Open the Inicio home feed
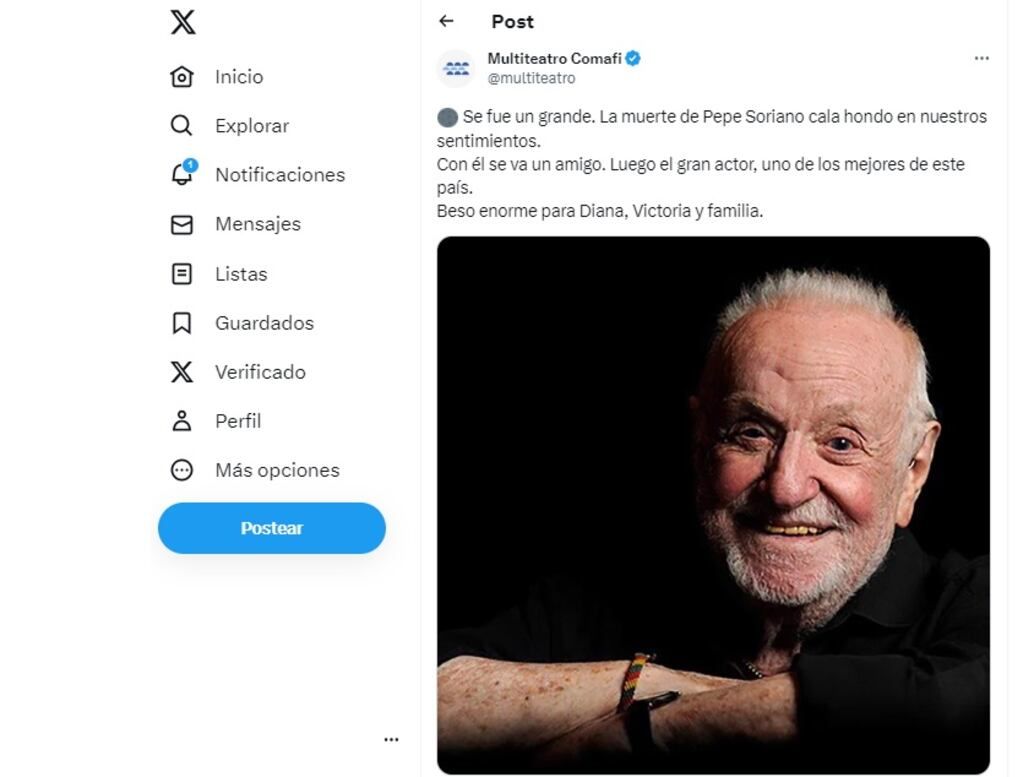The height and width of the screenshot is (777, 1023). 237,76
